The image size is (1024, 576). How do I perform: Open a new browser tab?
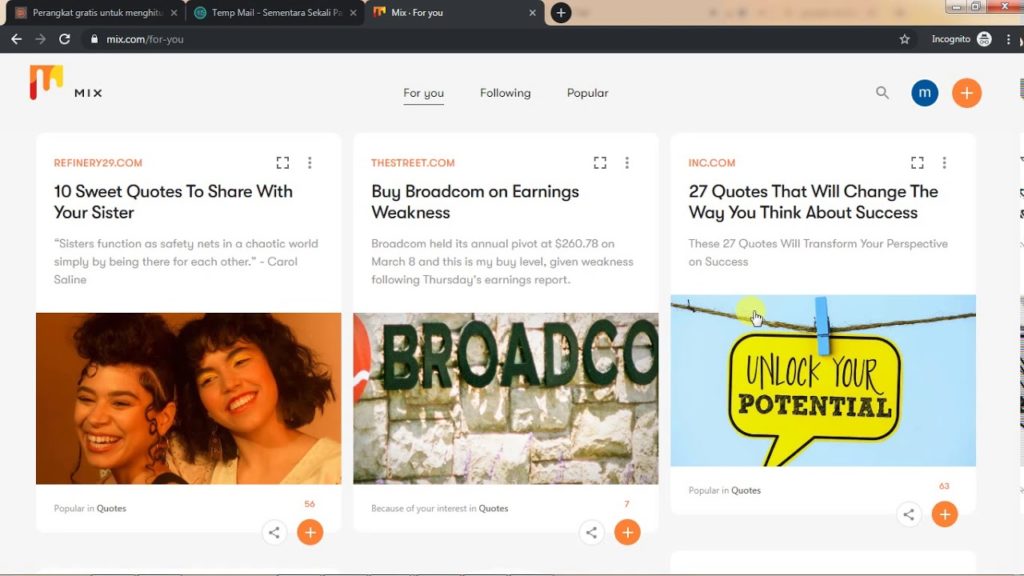point(561,12)
